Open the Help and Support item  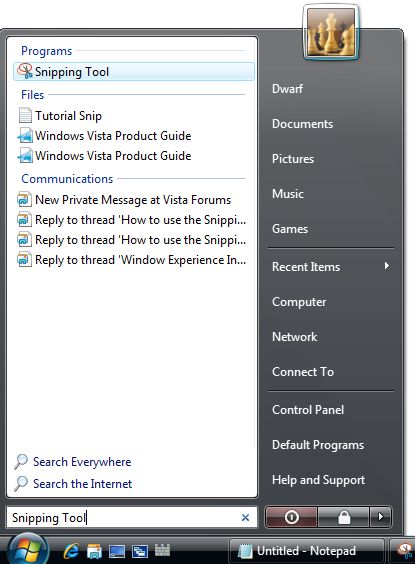tap(318, 480)
